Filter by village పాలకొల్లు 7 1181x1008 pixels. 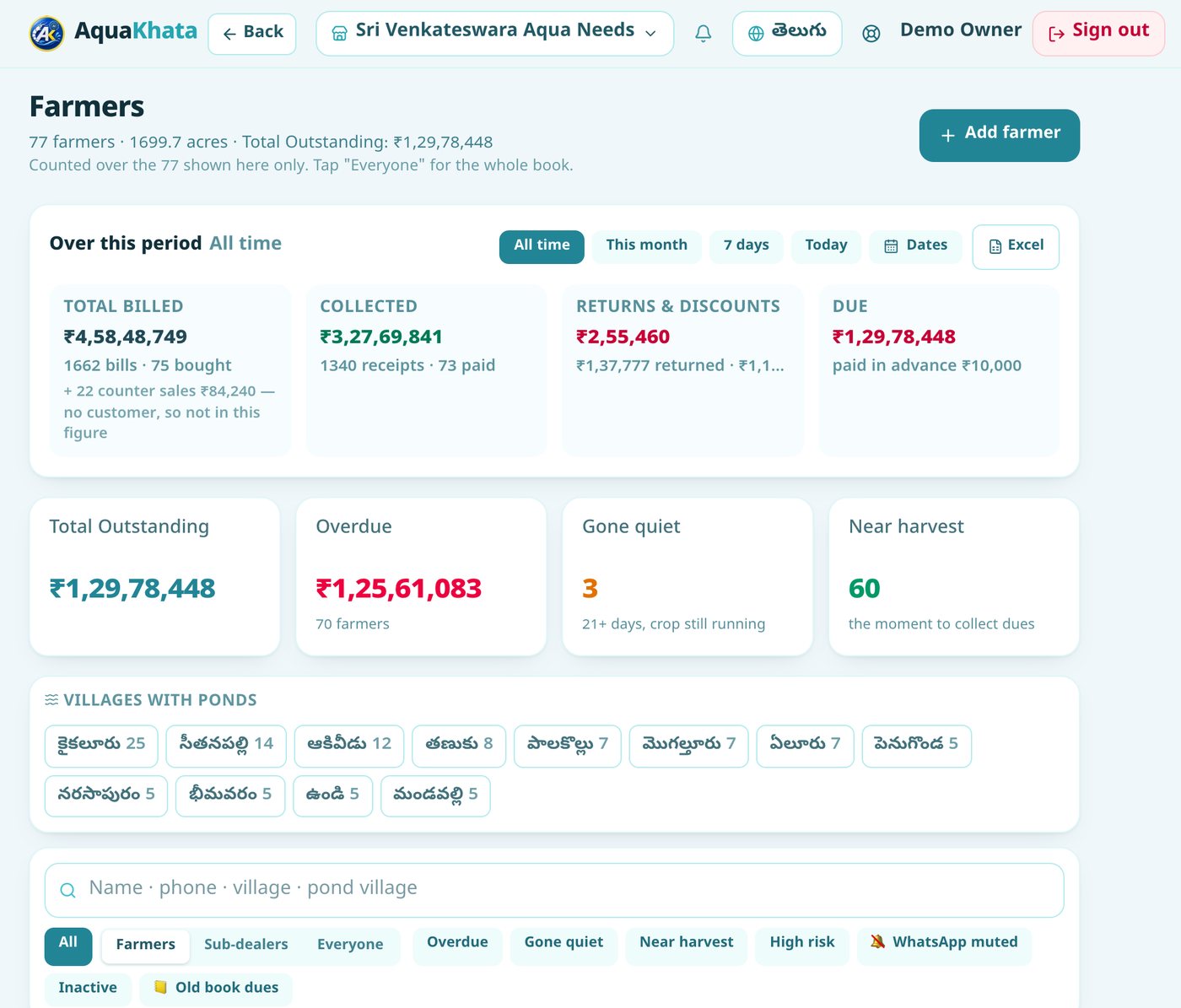point(568,746)
